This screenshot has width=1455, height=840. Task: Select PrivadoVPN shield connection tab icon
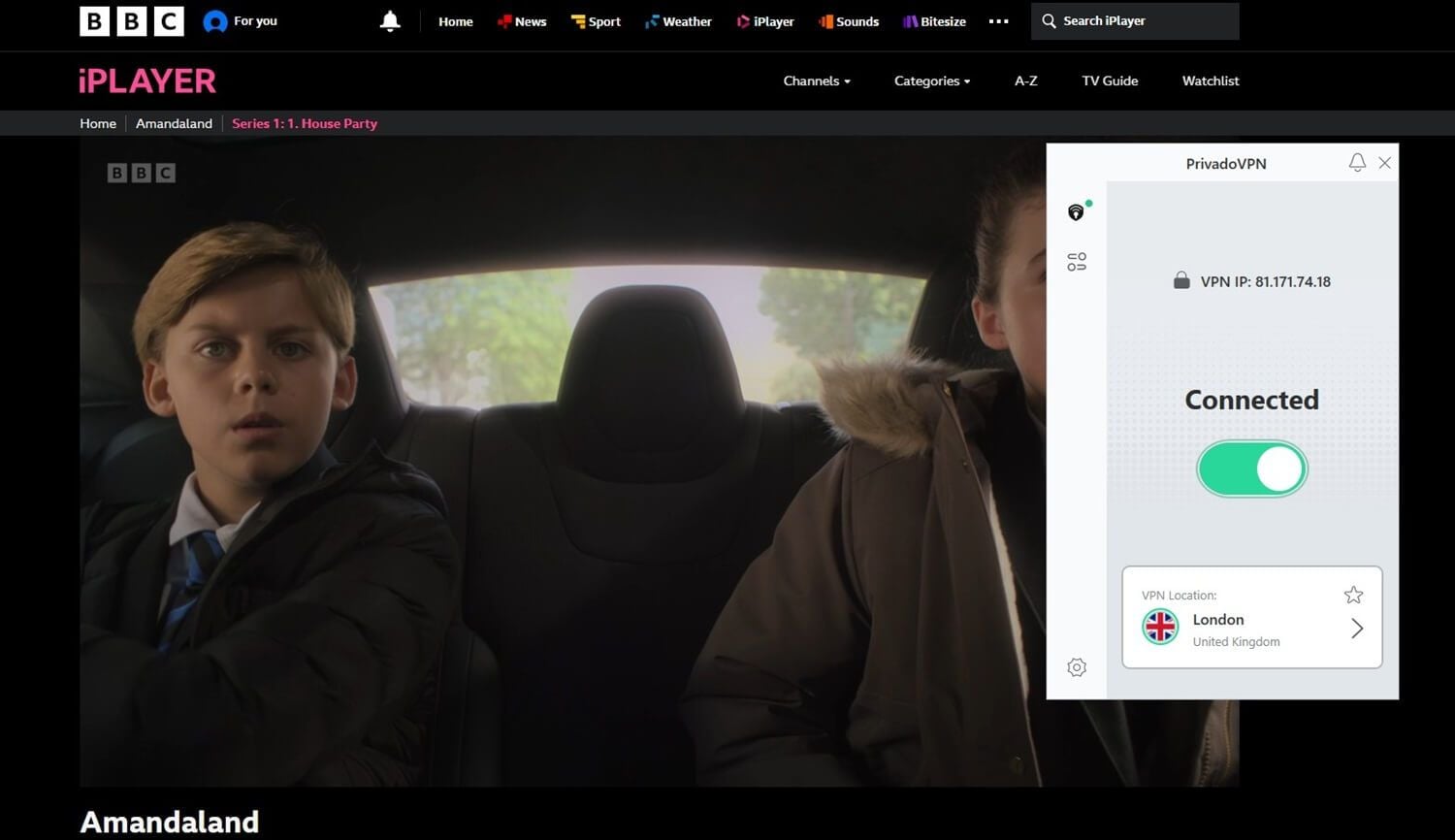pos(1077,211)
